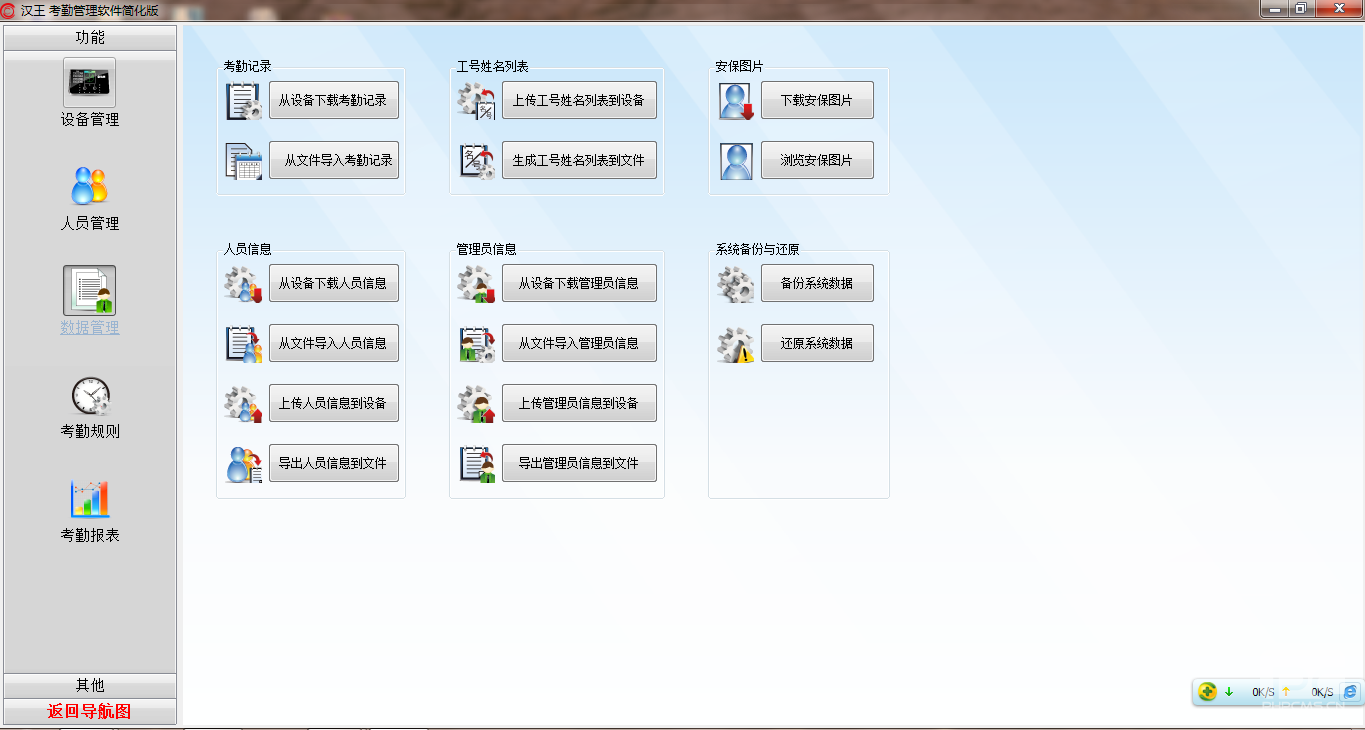Select 设备管理 text label in sidebar

(90, 120)
